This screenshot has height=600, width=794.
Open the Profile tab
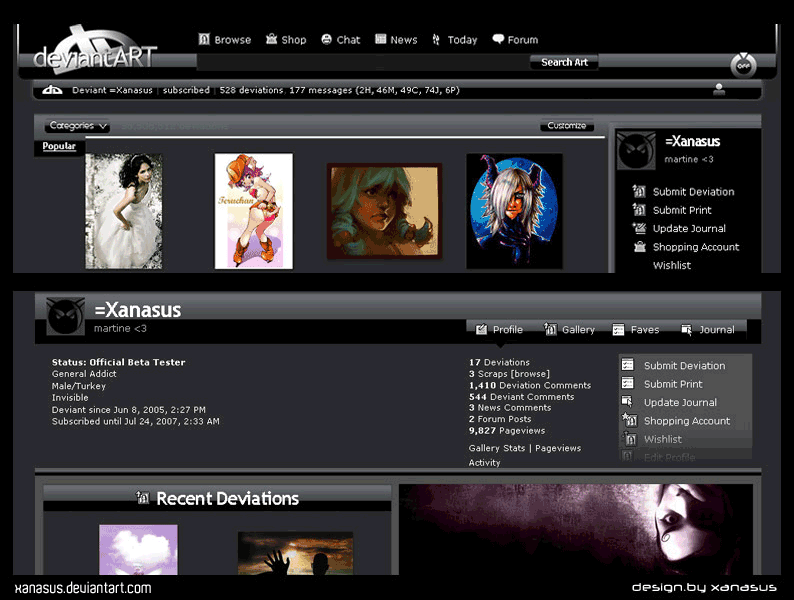[499, 330]
